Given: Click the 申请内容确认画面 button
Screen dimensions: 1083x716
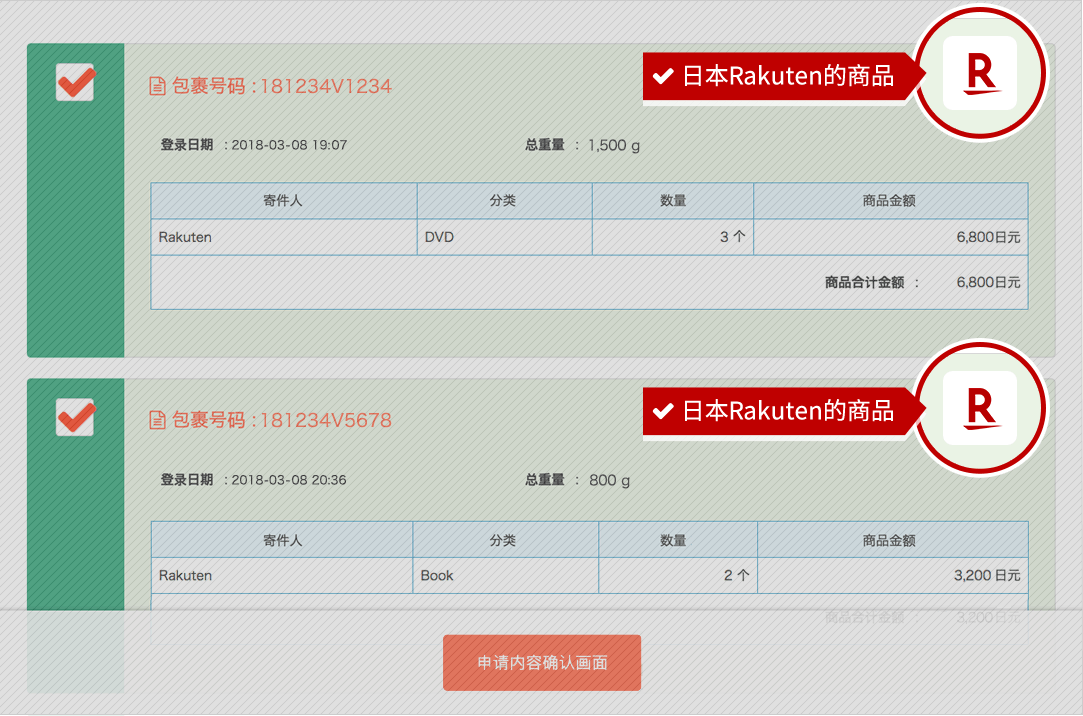Looking at the screenshot, I should (x=542, y=663).
